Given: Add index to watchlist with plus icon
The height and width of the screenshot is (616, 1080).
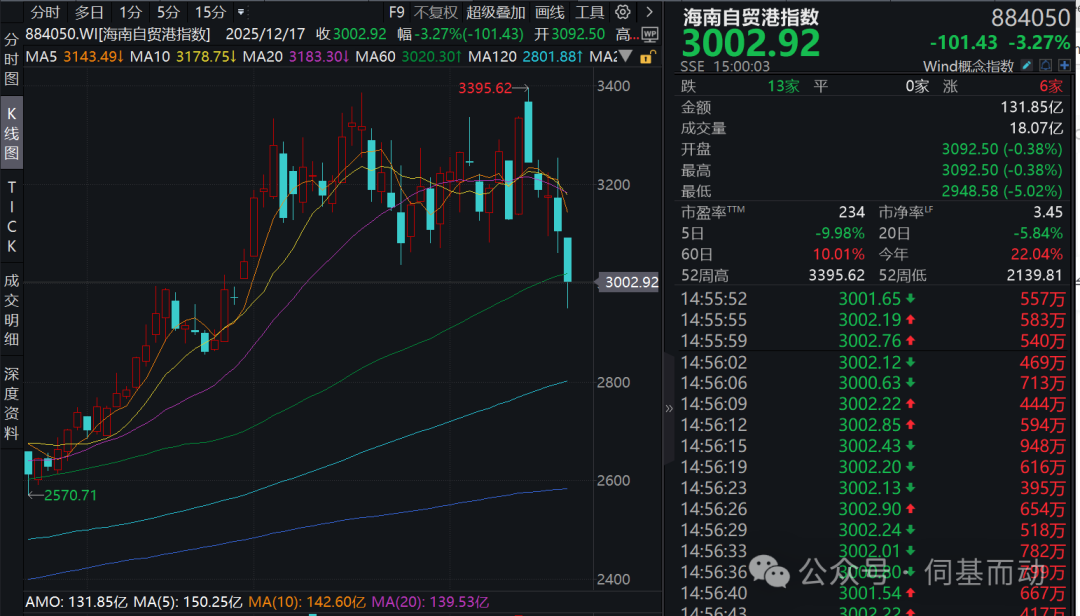Looking at the screenshot, I should point(1064,65).
